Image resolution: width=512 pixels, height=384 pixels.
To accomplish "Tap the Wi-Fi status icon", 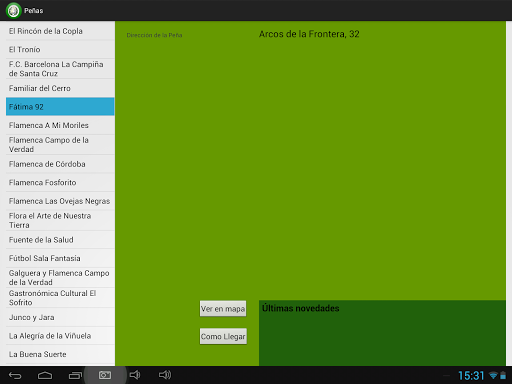I will 493,376.
